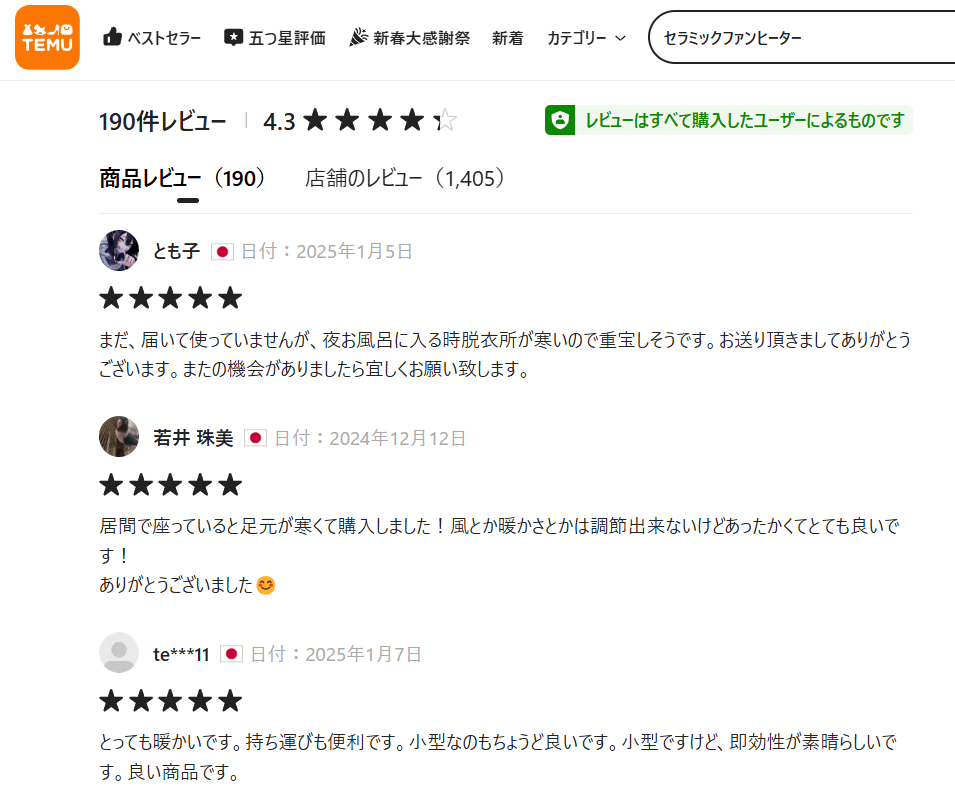Click the username 若井 珠美
Image resolution: width=955 pixels, height=806 pixels.
[193, 438]
